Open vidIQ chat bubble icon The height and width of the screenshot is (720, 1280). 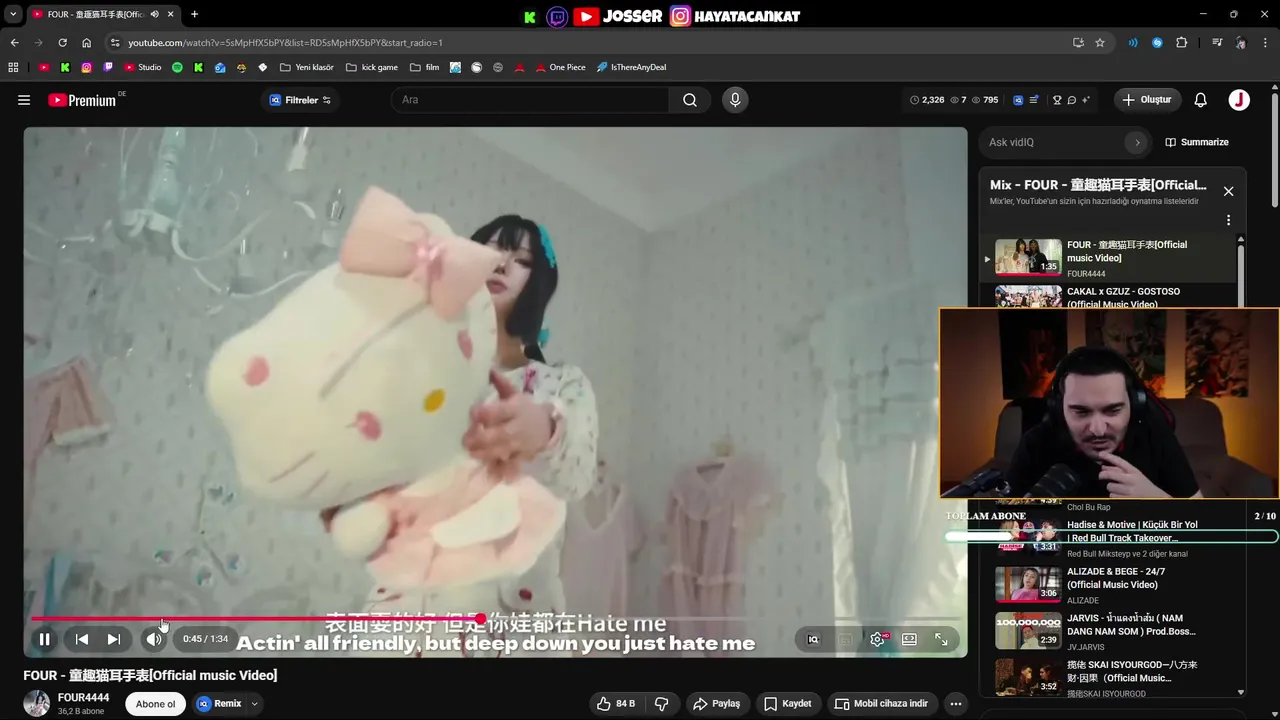pyautogui.click(x=1071, y=100)
